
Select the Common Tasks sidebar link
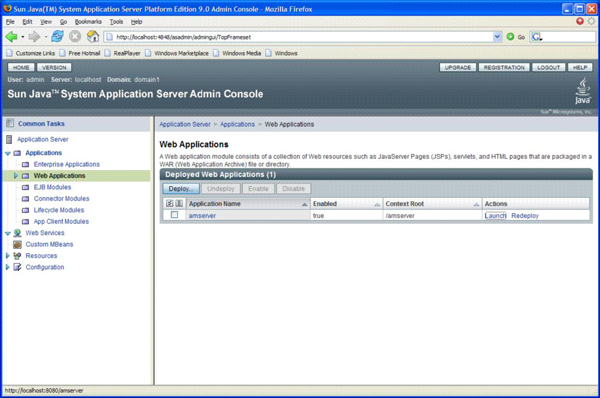[41, 124]
